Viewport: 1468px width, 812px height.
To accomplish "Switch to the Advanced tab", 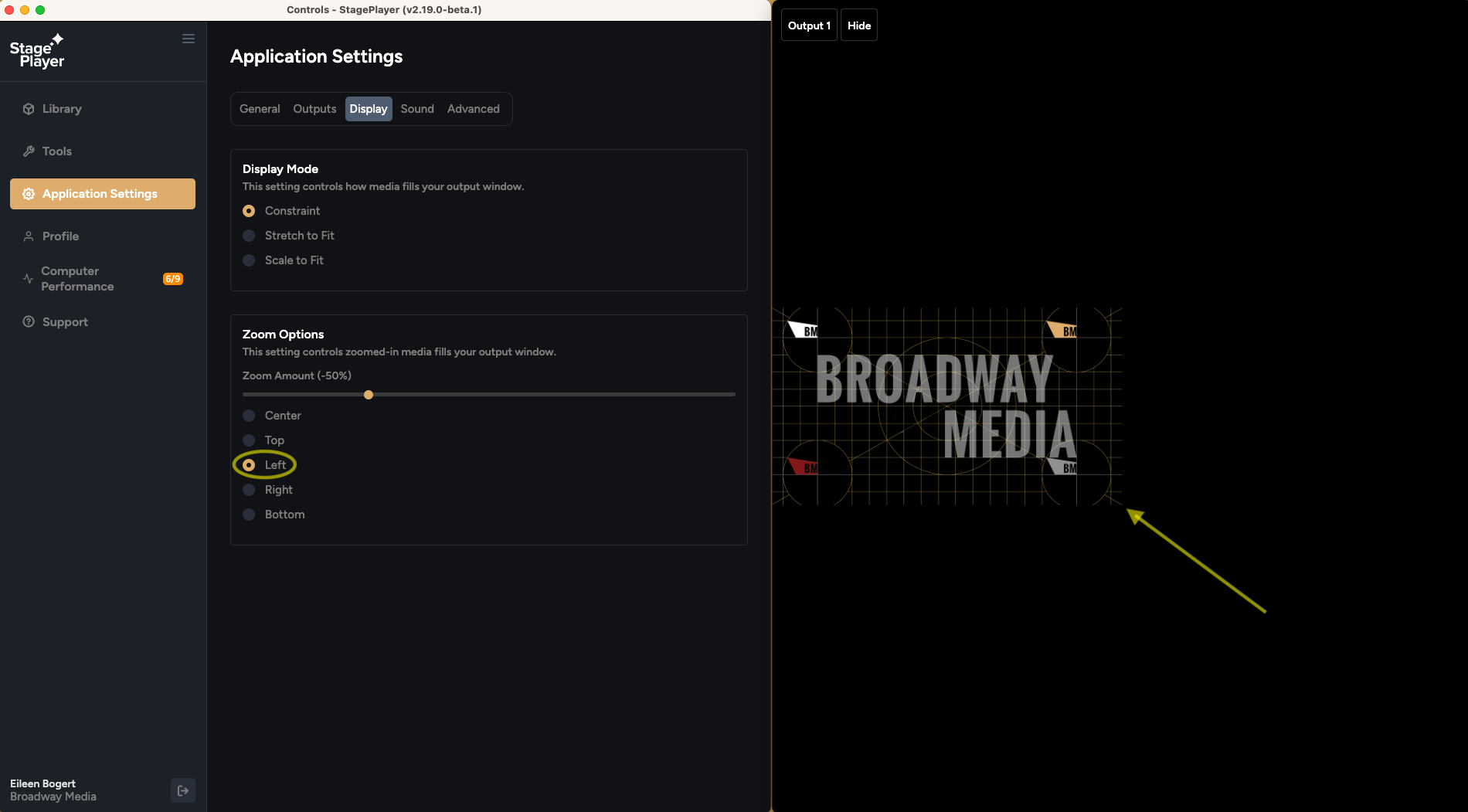I will (474, 109).
